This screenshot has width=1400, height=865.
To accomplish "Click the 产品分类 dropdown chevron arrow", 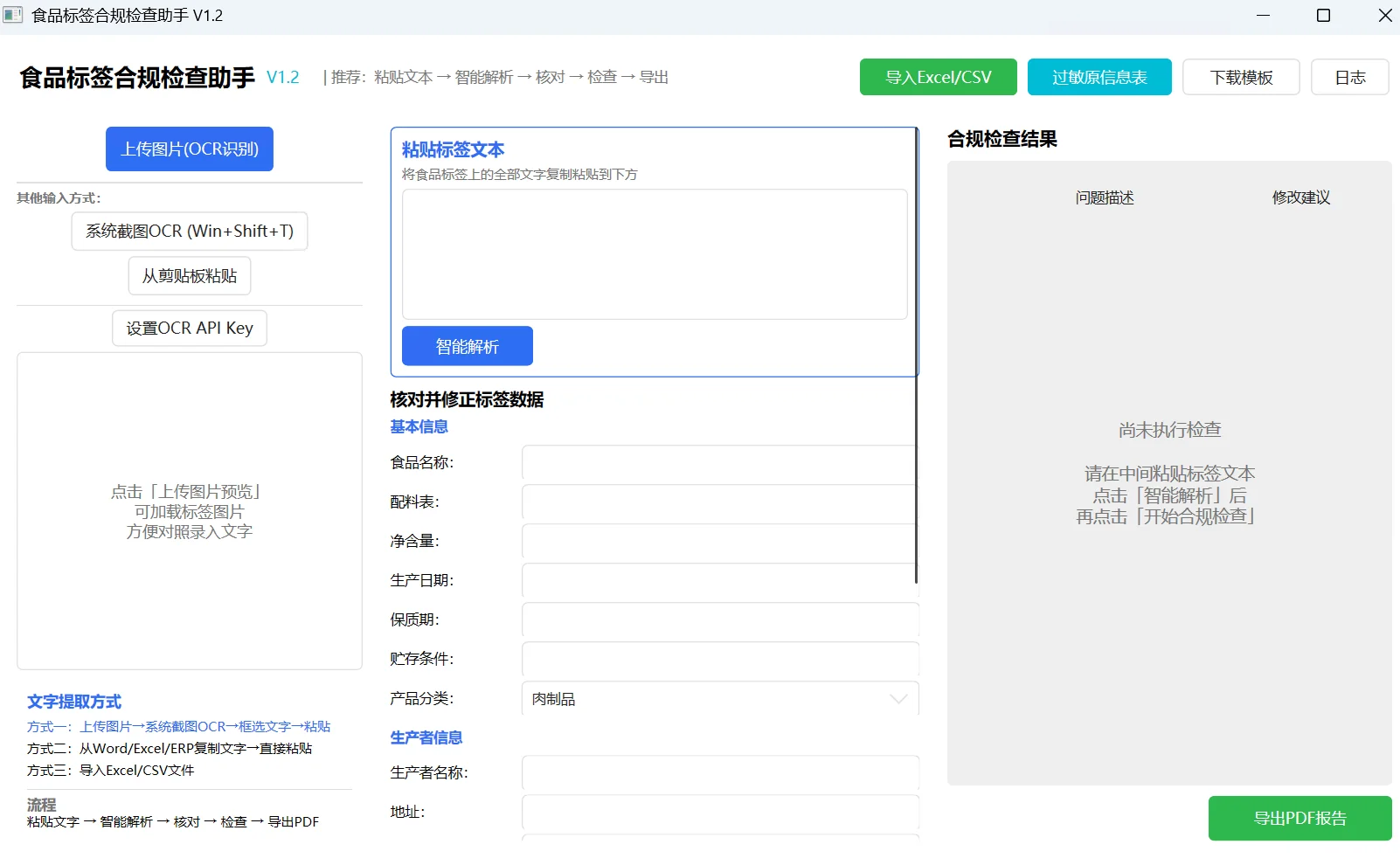I will coord(898,699).
